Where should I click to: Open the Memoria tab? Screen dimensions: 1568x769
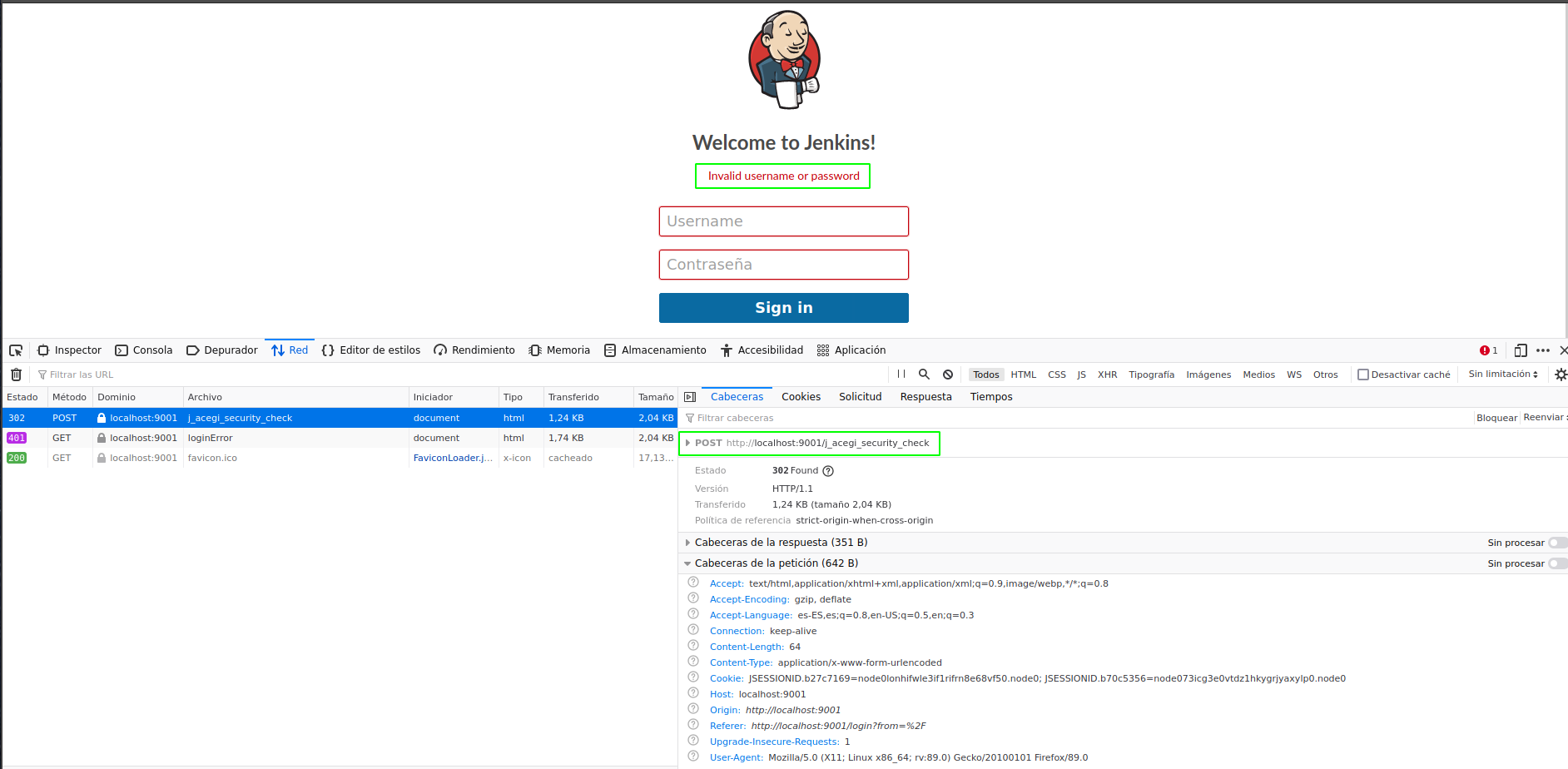[x=559, y=350]
